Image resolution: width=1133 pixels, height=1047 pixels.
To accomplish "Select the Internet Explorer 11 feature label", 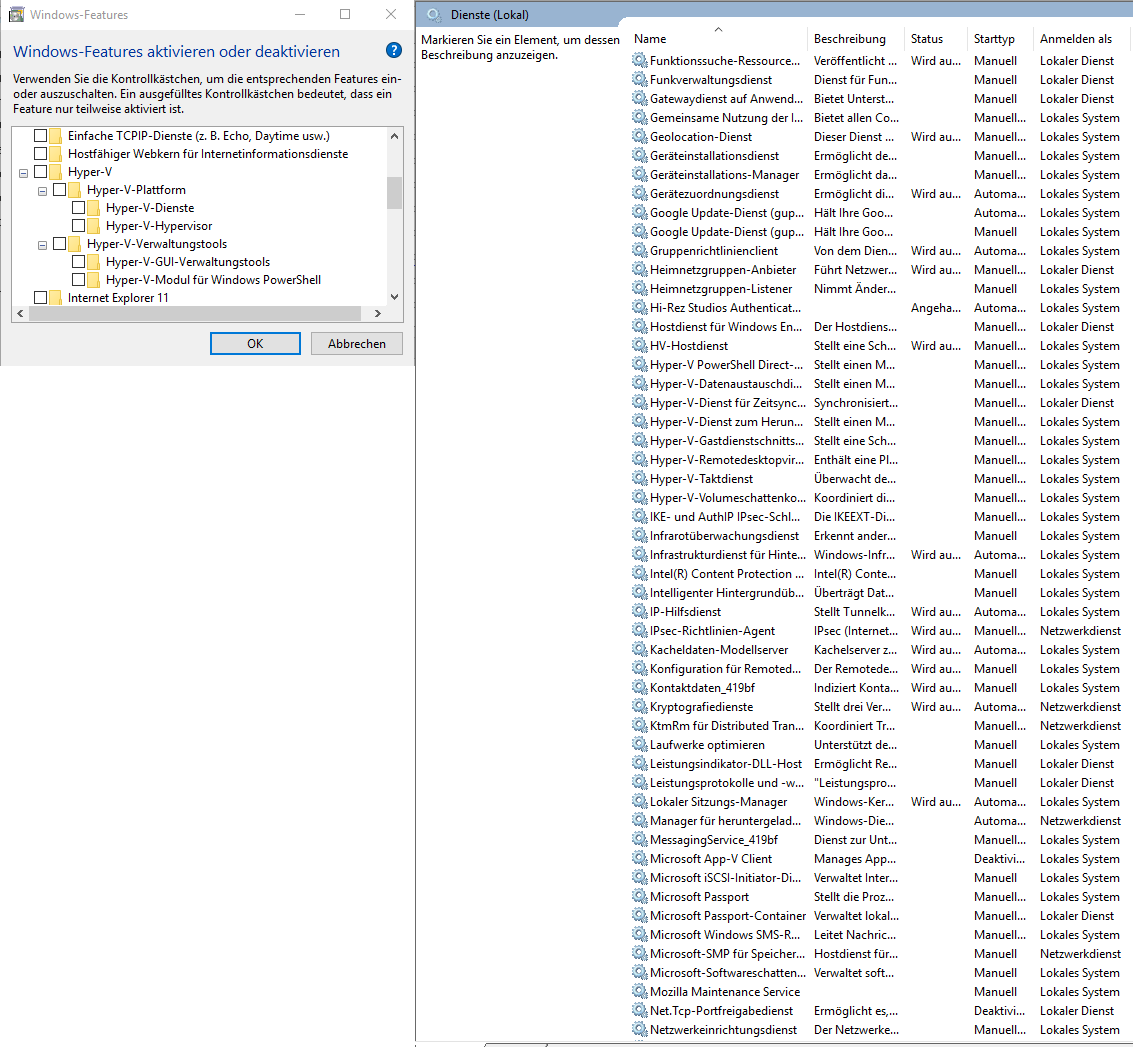I will [x=118, y=298].
